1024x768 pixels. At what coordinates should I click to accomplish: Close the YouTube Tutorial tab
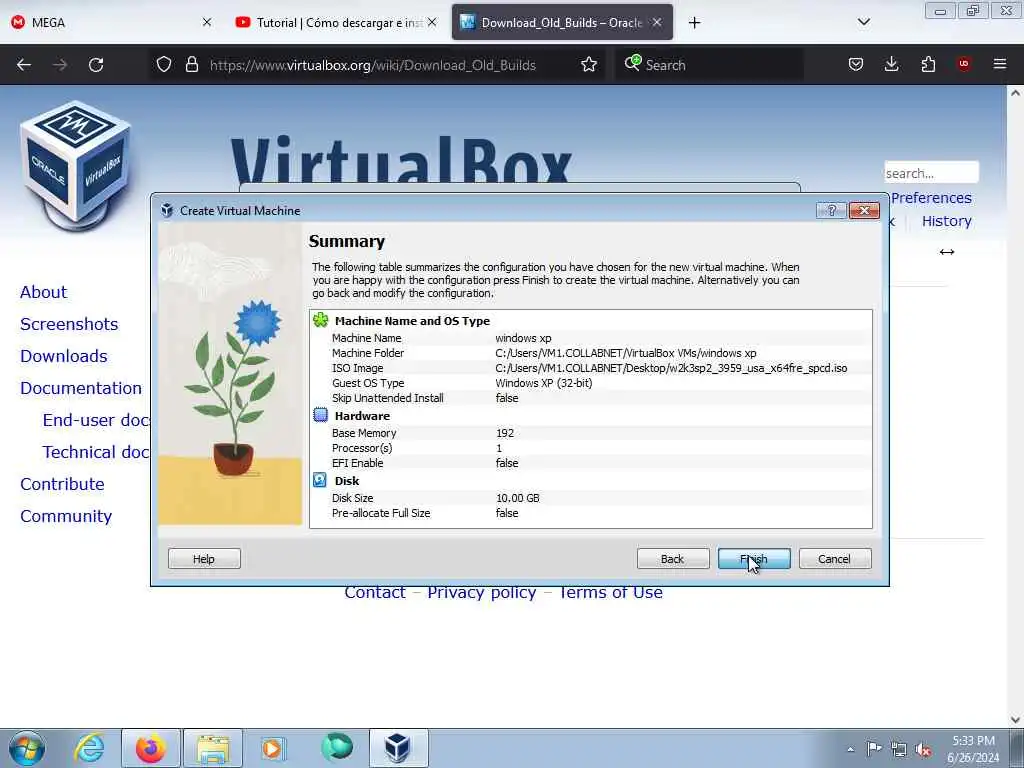[432, 22]
